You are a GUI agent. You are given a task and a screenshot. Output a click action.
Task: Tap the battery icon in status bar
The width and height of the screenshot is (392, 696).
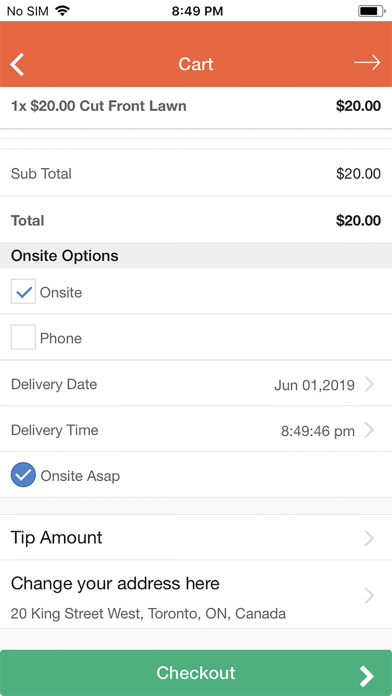(372, 11)
